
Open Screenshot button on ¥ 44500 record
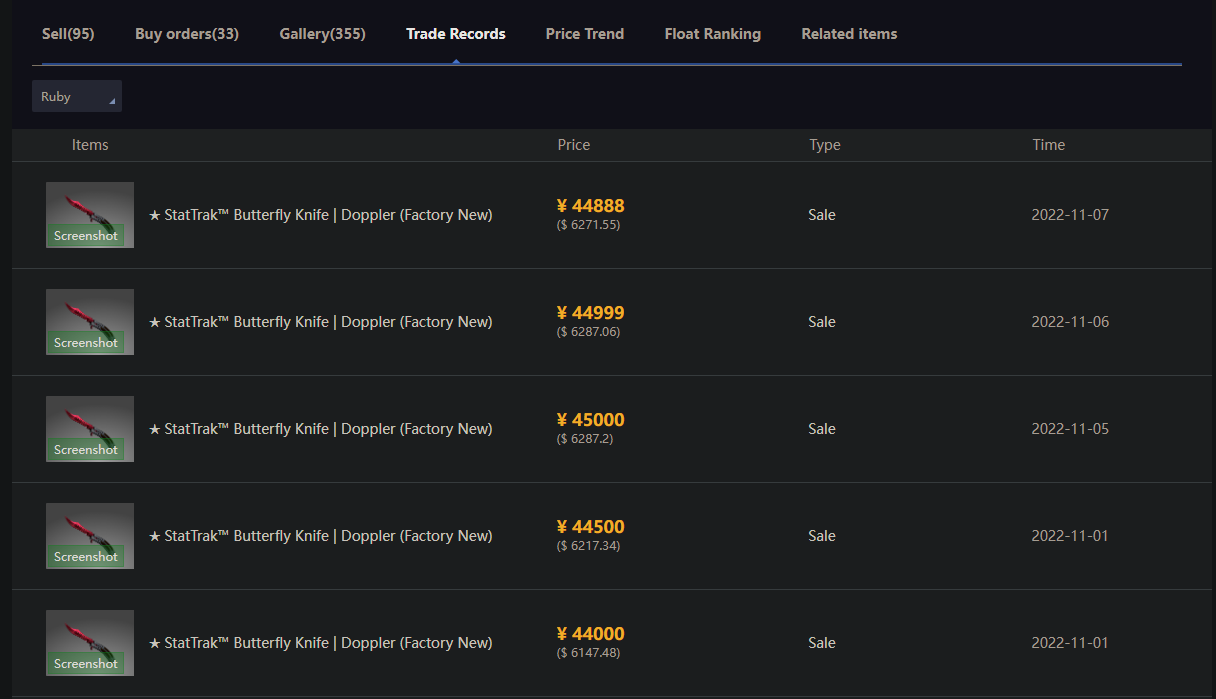point(86,557)
